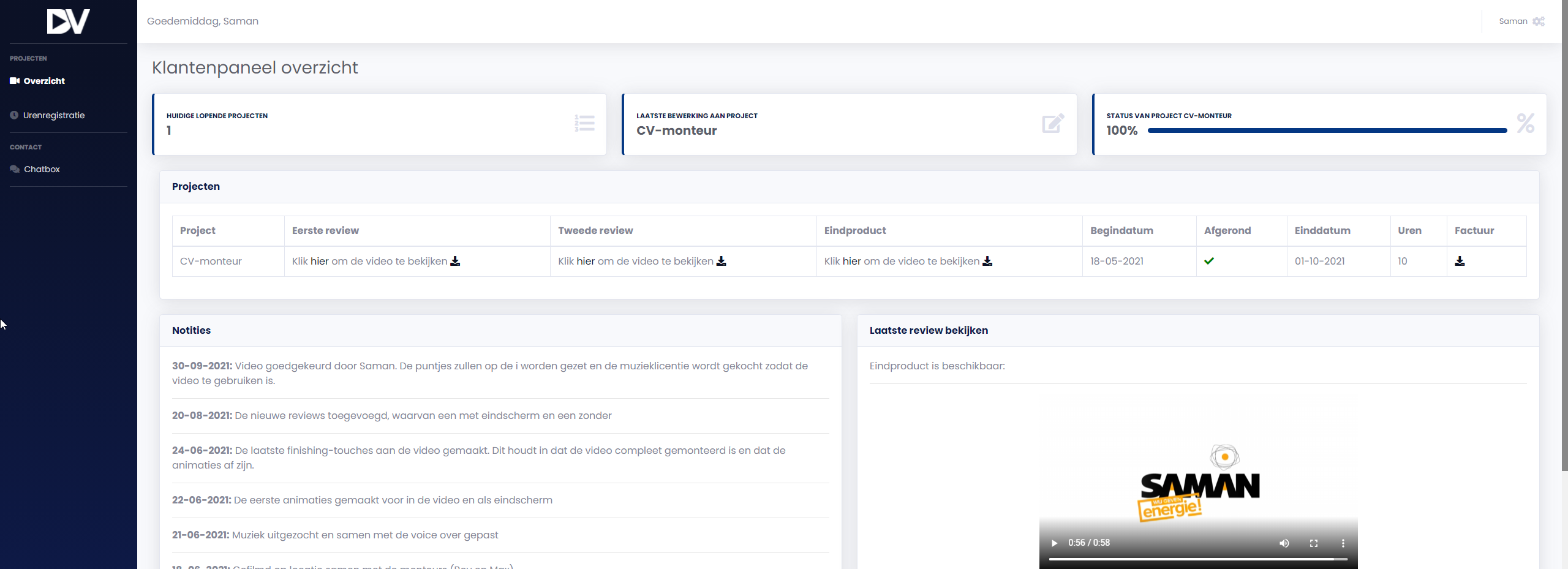Click 'hier' link under Eerste review

click(x=320, y=261)
